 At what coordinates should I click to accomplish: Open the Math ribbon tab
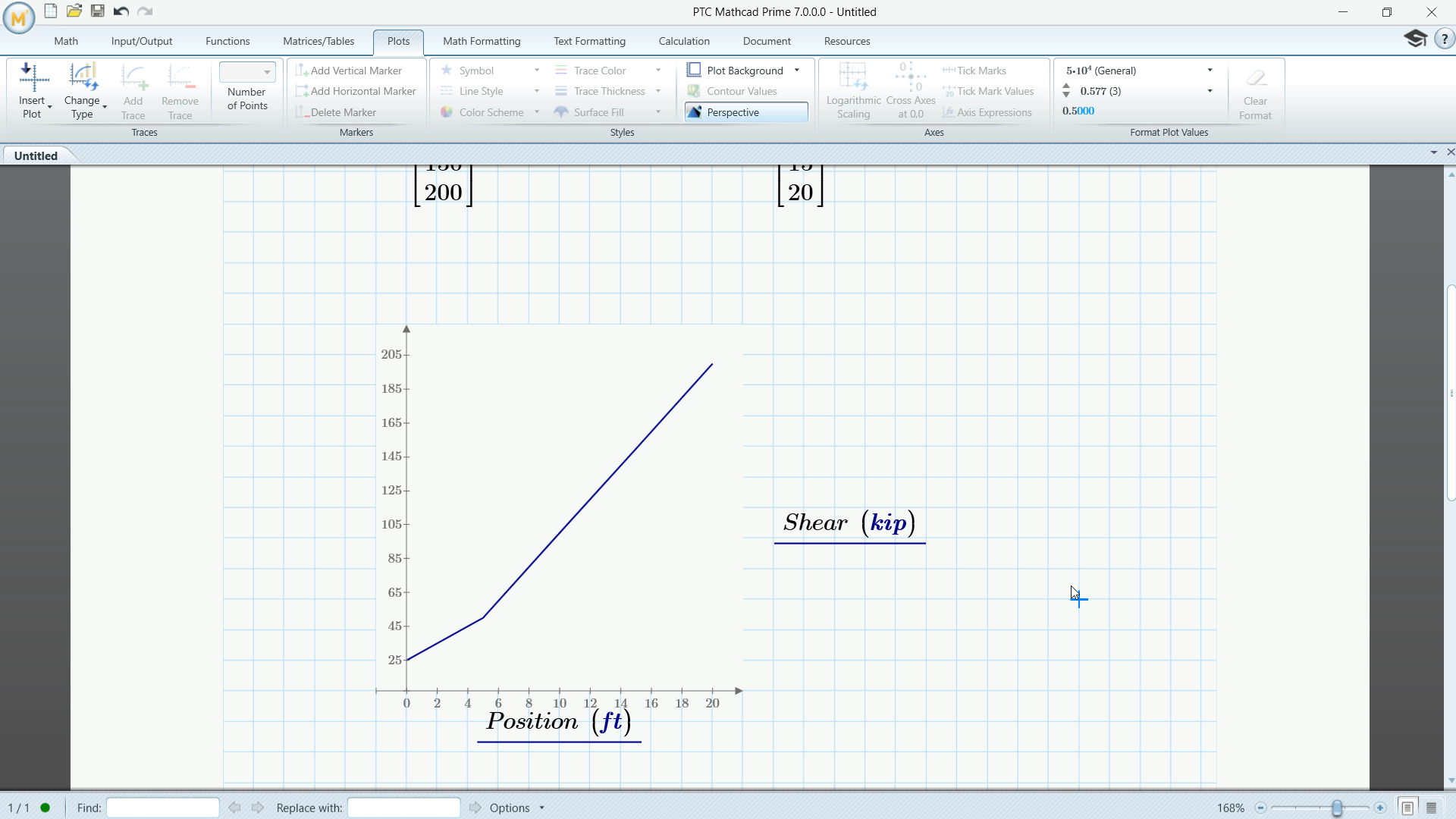pyautogui.click(x=66, y=41)
